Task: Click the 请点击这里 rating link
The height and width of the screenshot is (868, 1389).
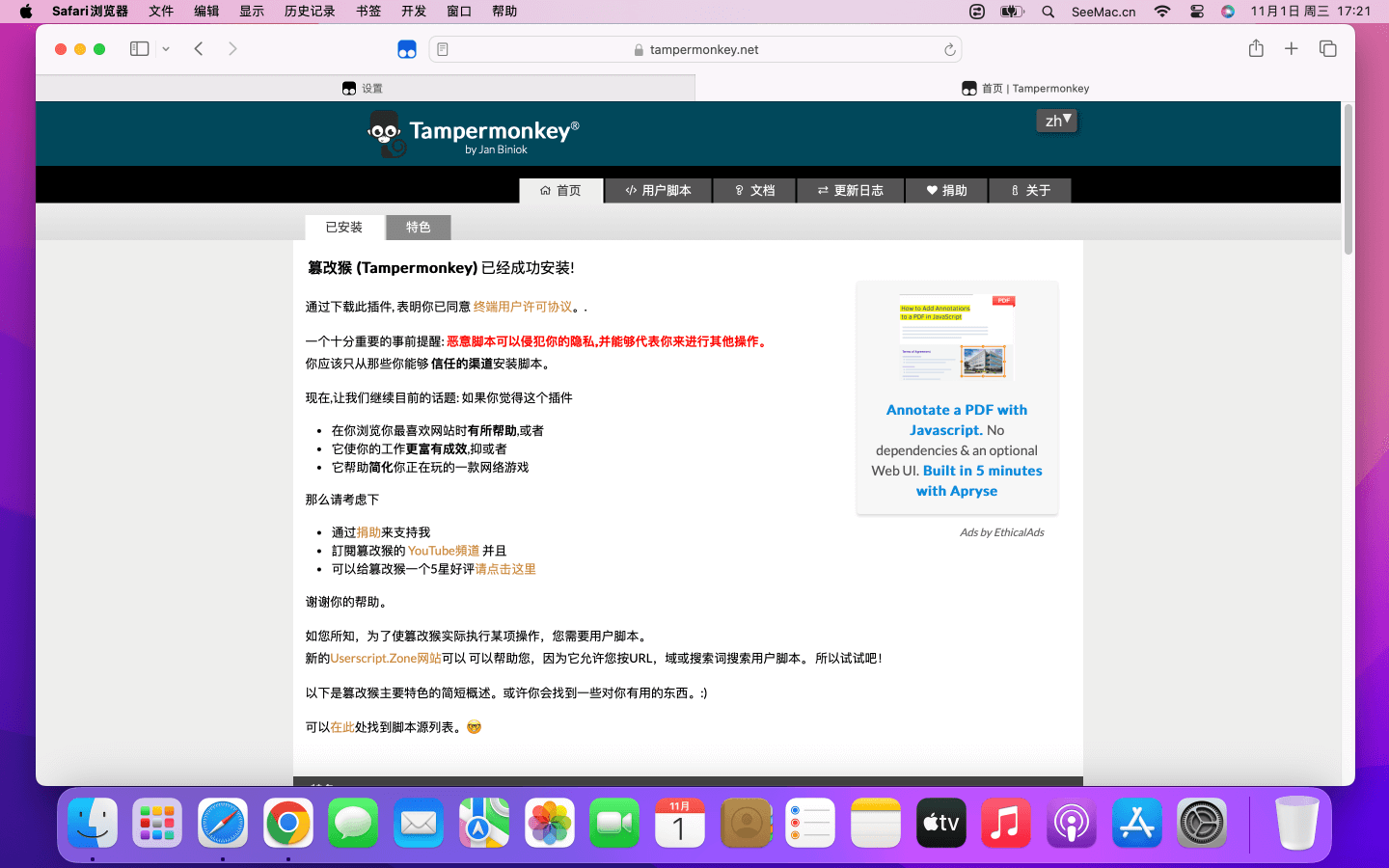Action: [x=505, y=569]
